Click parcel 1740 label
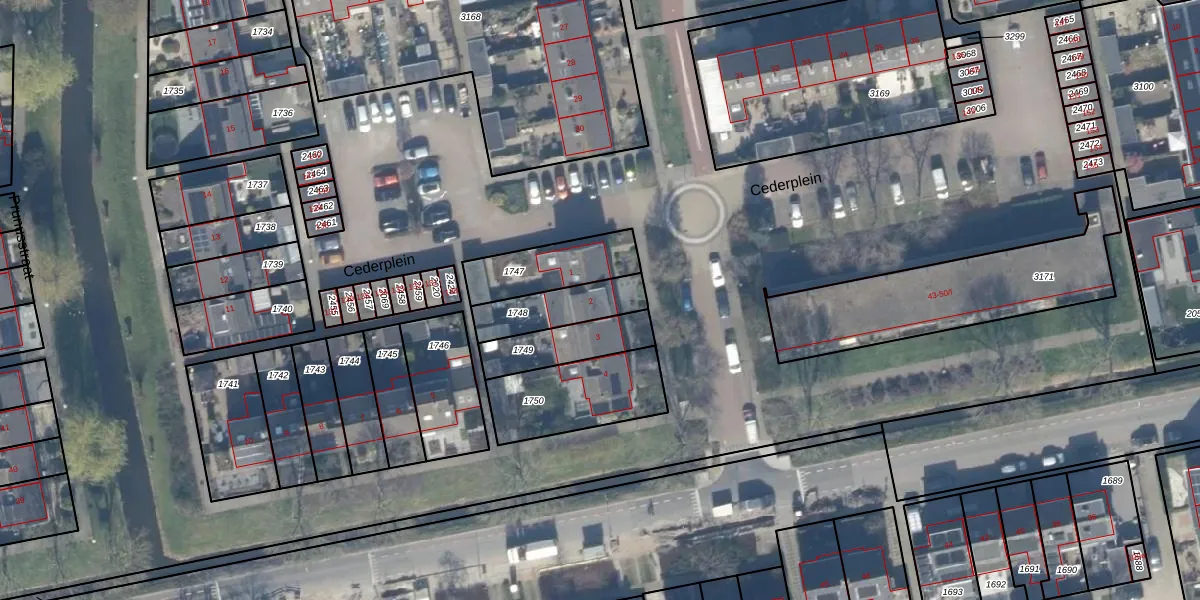This screenshot has width=1200, height=600. pos(282,309)
